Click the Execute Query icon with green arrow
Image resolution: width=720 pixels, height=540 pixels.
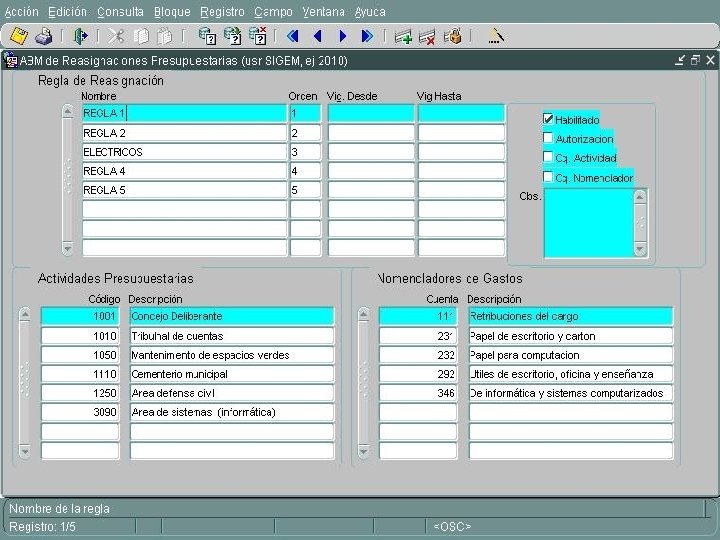point(232,36)
